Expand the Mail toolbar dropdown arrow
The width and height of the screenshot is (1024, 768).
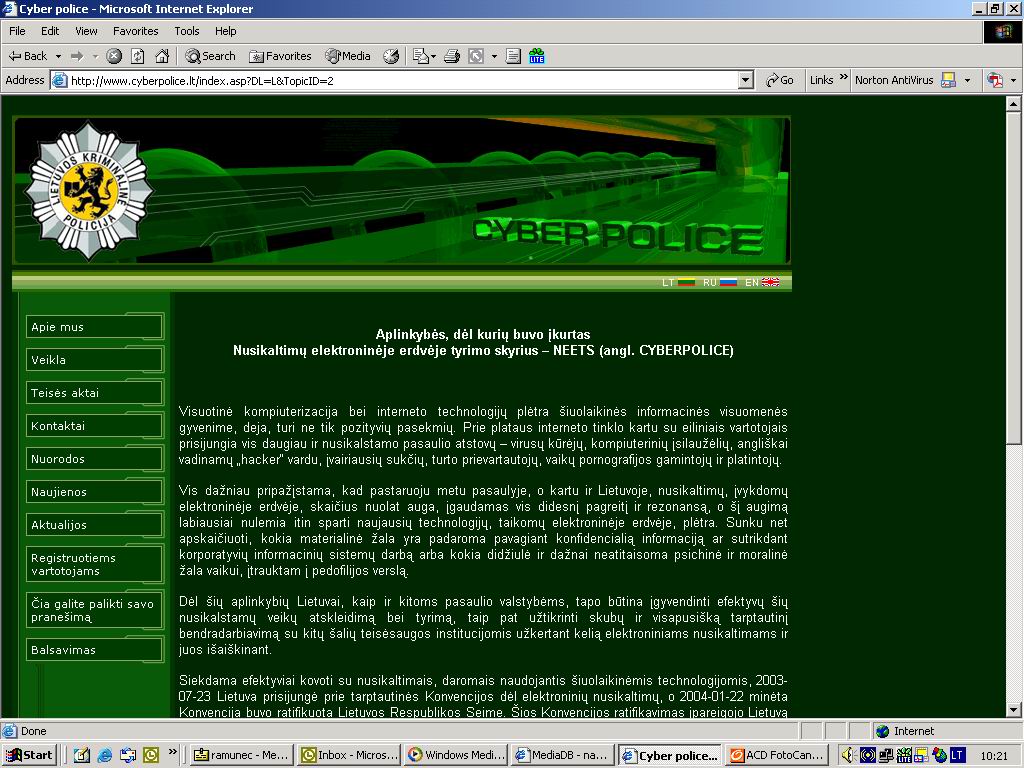[x=433, y=56]
